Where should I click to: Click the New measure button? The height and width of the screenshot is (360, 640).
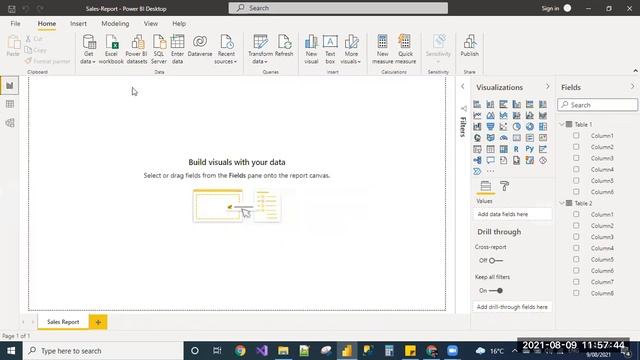point(382,49)
